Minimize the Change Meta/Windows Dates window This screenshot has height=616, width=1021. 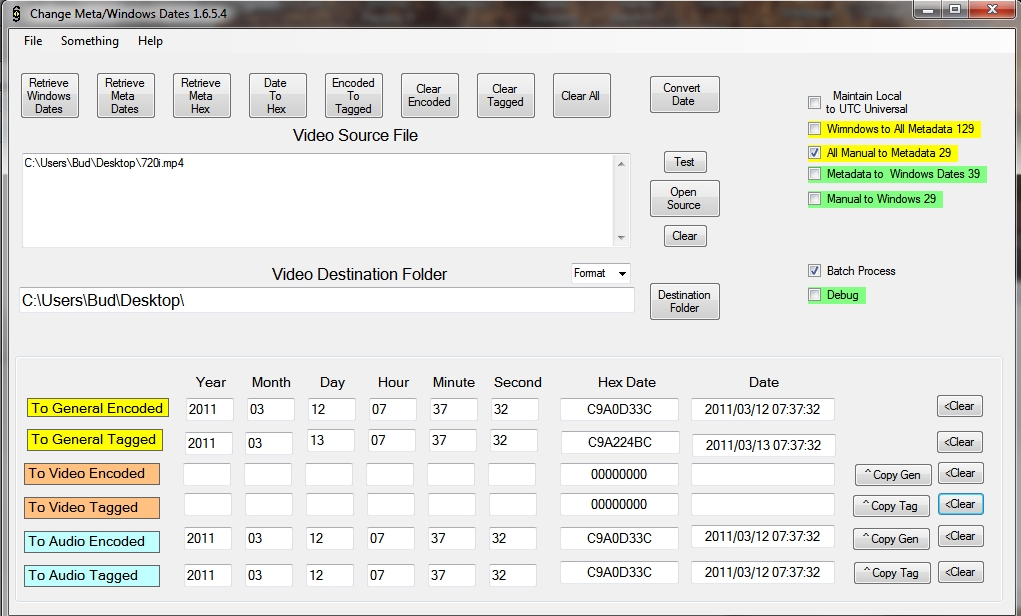(x=928, y=9)
